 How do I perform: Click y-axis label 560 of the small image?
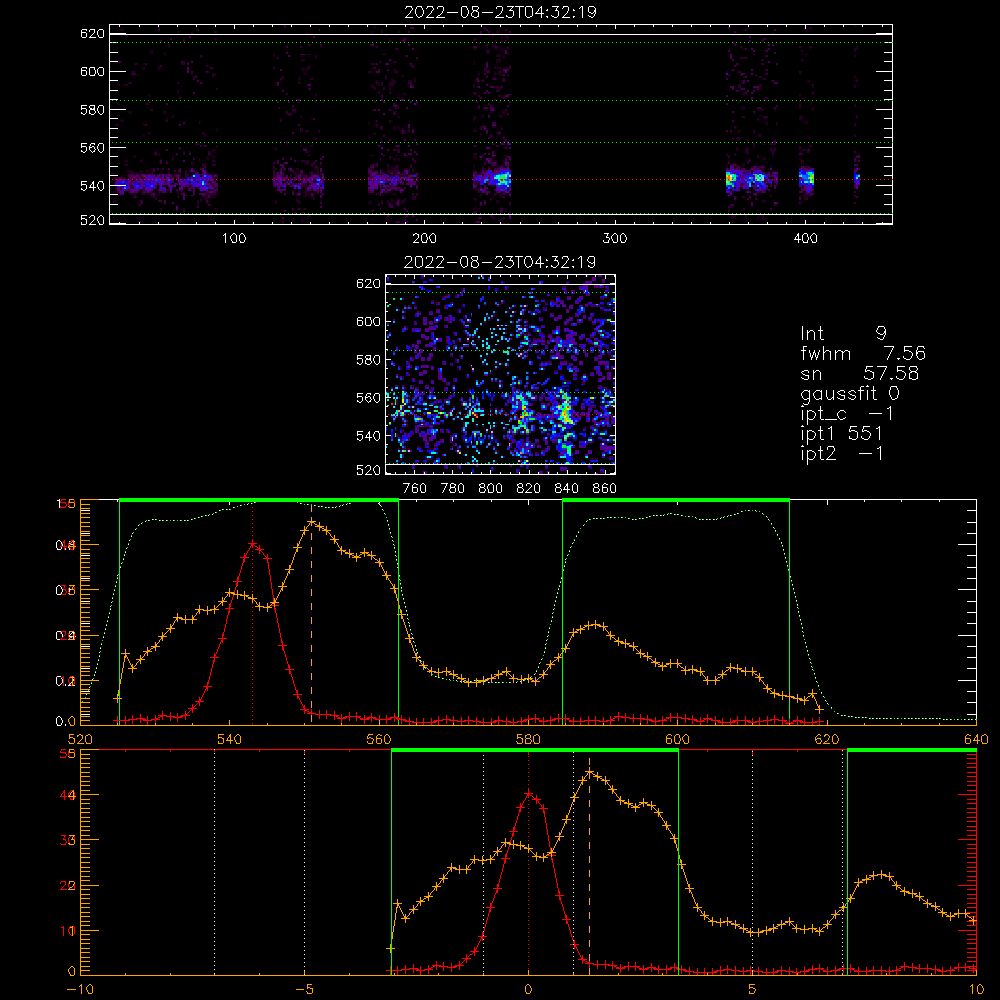pos(369,398)
